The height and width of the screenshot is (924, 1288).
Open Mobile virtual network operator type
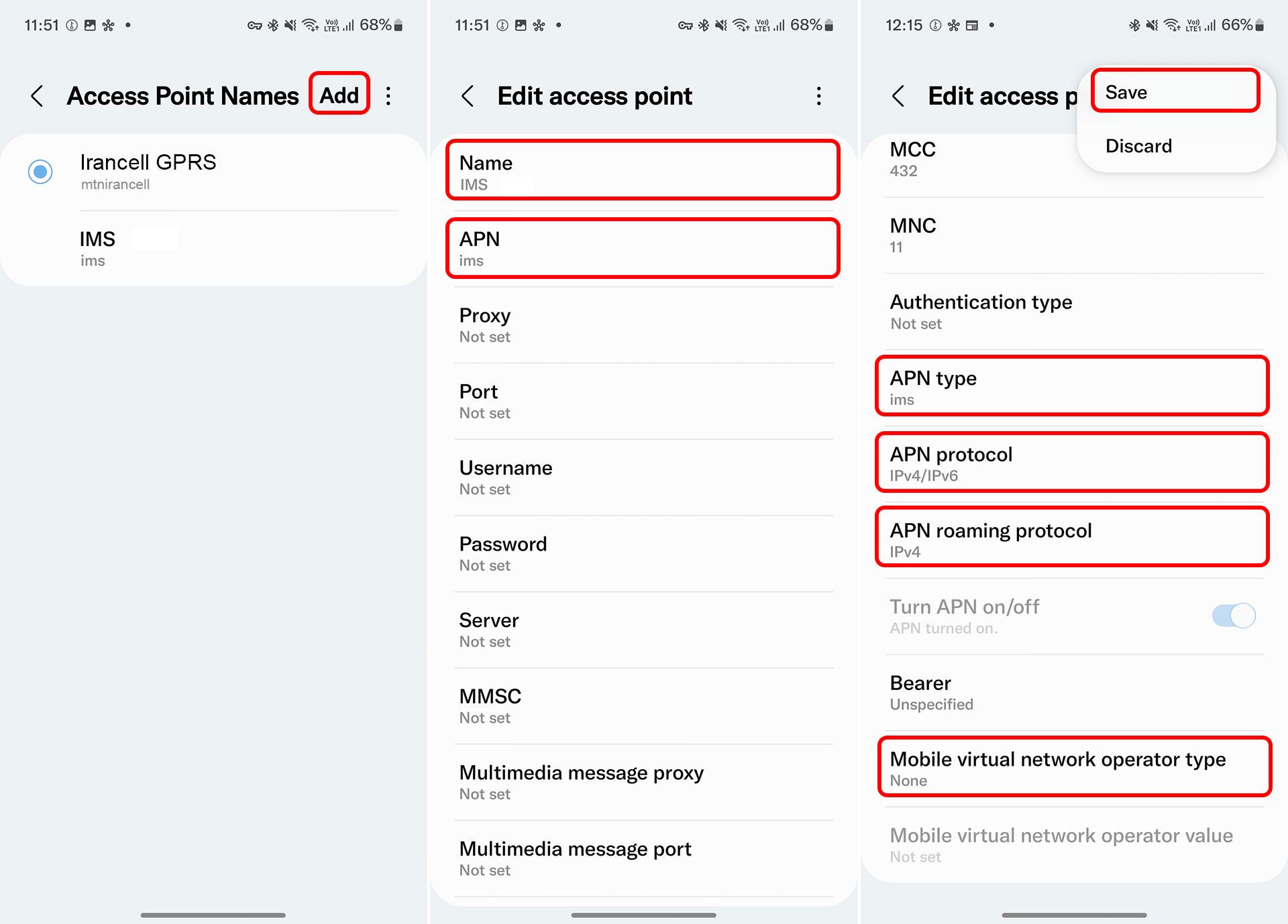tap(1073, 768)
